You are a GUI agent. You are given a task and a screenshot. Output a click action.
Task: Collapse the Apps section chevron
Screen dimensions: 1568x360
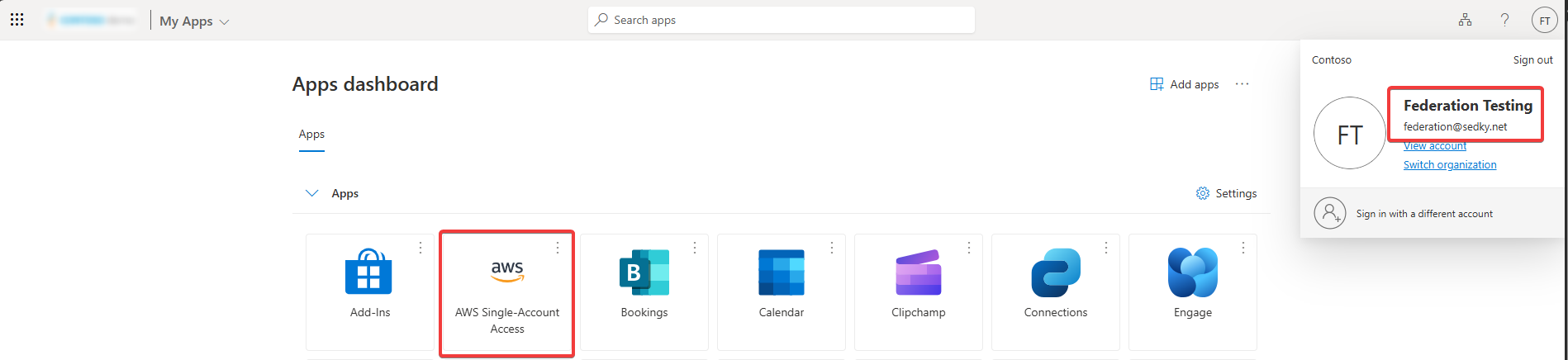311,193
